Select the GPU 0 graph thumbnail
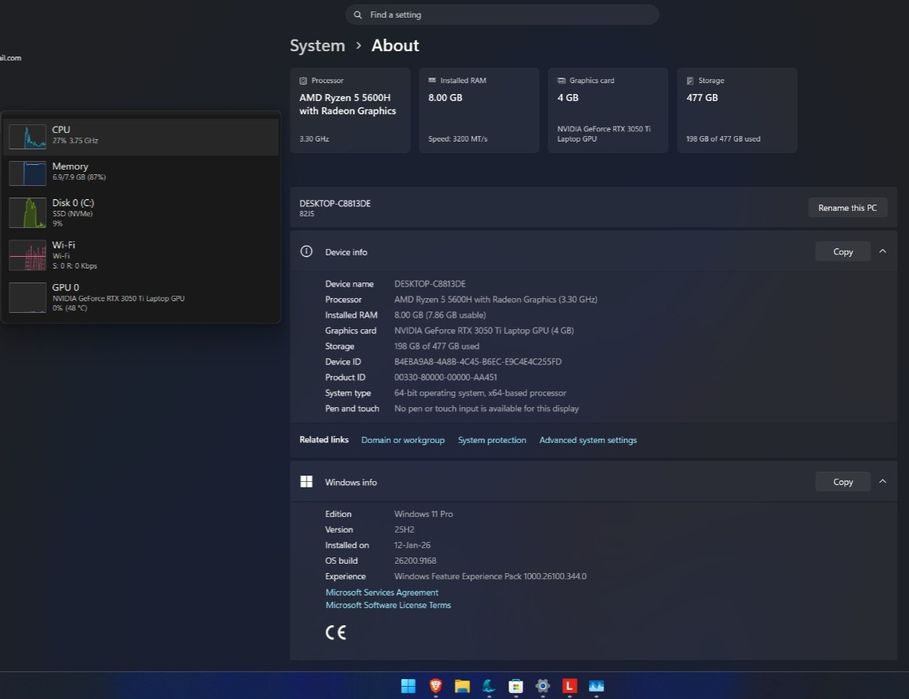 point(27,297)
